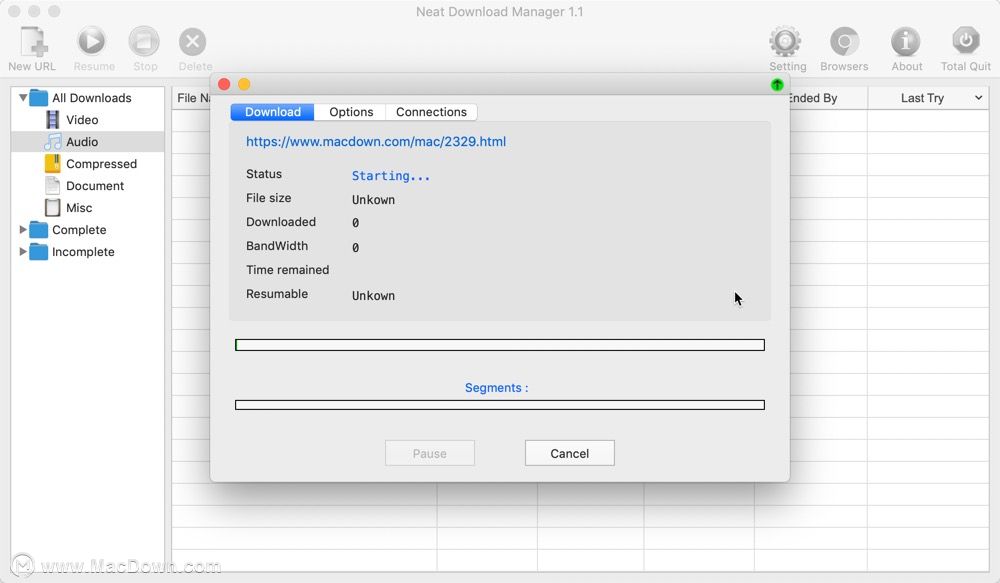Select the Misc category icon
This screenshot has width=1000, height=583.
point(53,207)
